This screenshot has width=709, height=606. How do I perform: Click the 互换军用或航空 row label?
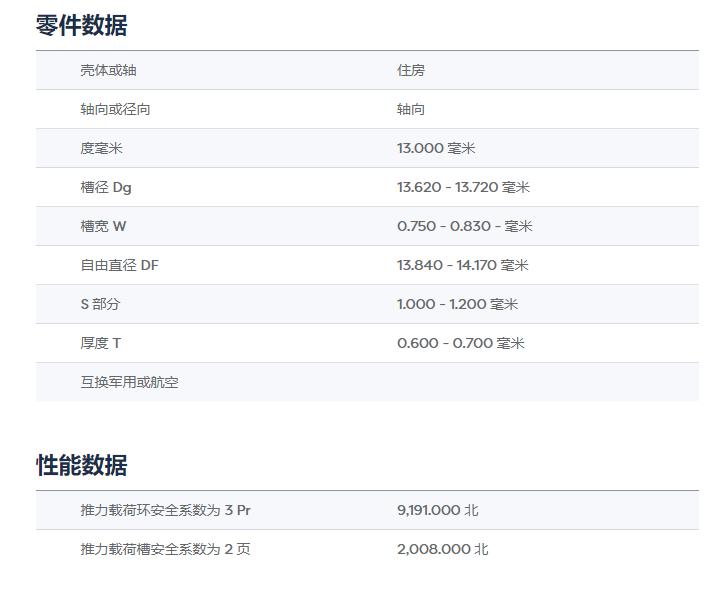pyautogui.click(x=129, y=382)
